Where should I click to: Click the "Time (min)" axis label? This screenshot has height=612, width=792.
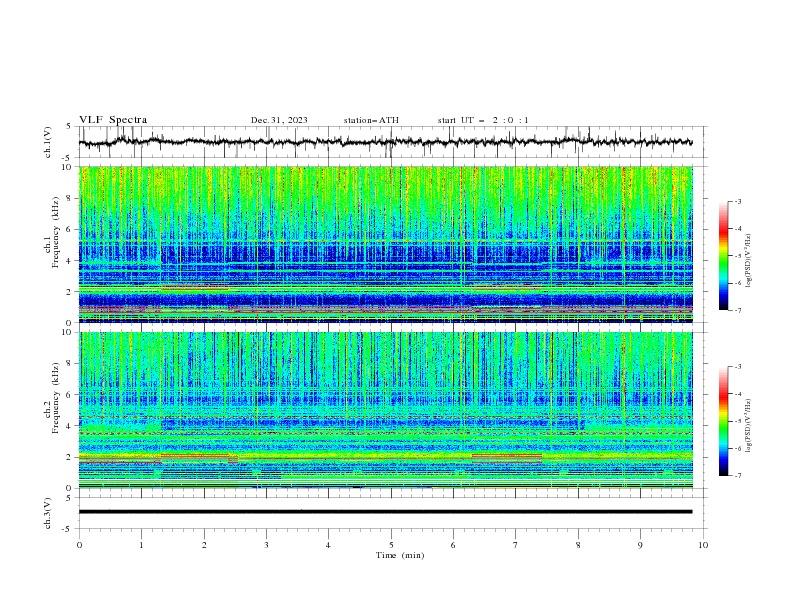[400, 555]
